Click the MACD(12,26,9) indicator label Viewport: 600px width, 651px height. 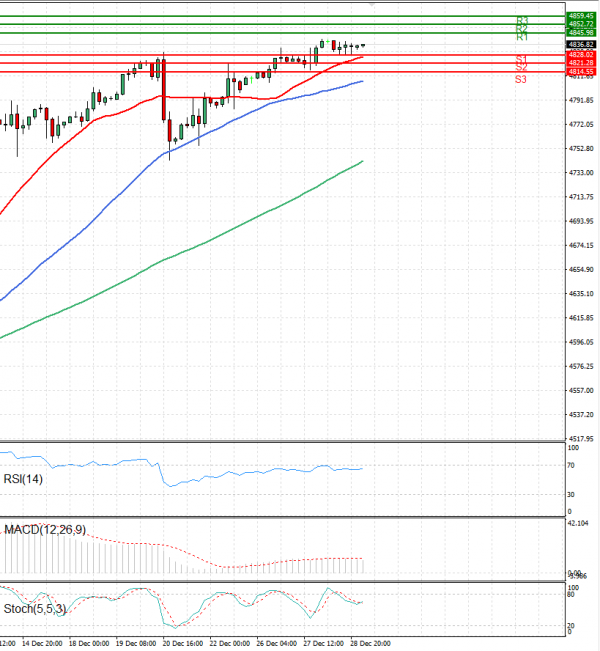tap(45, 530)
